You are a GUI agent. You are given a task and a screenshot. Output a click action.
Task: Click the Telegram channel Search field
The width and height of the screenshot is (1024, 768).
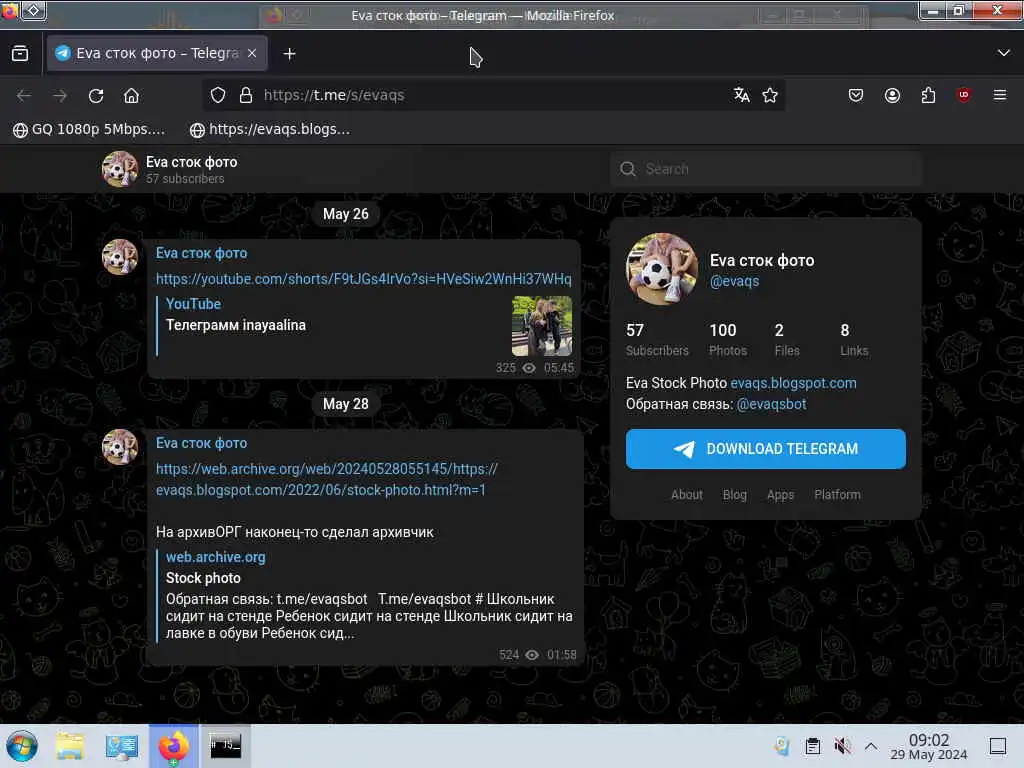765,169
